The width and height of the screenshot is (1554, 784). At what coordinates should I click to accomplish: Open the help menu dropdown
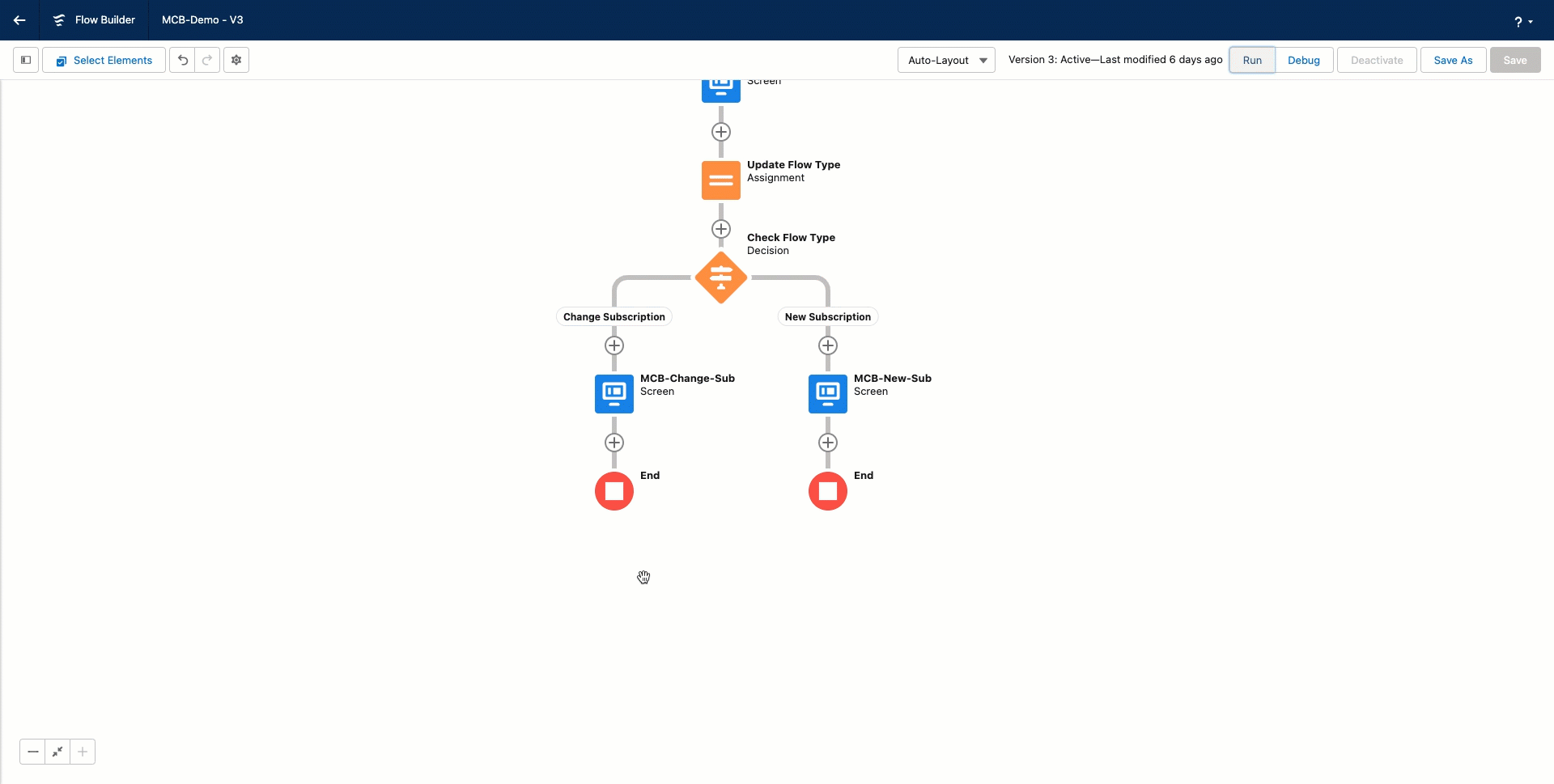1522,21
